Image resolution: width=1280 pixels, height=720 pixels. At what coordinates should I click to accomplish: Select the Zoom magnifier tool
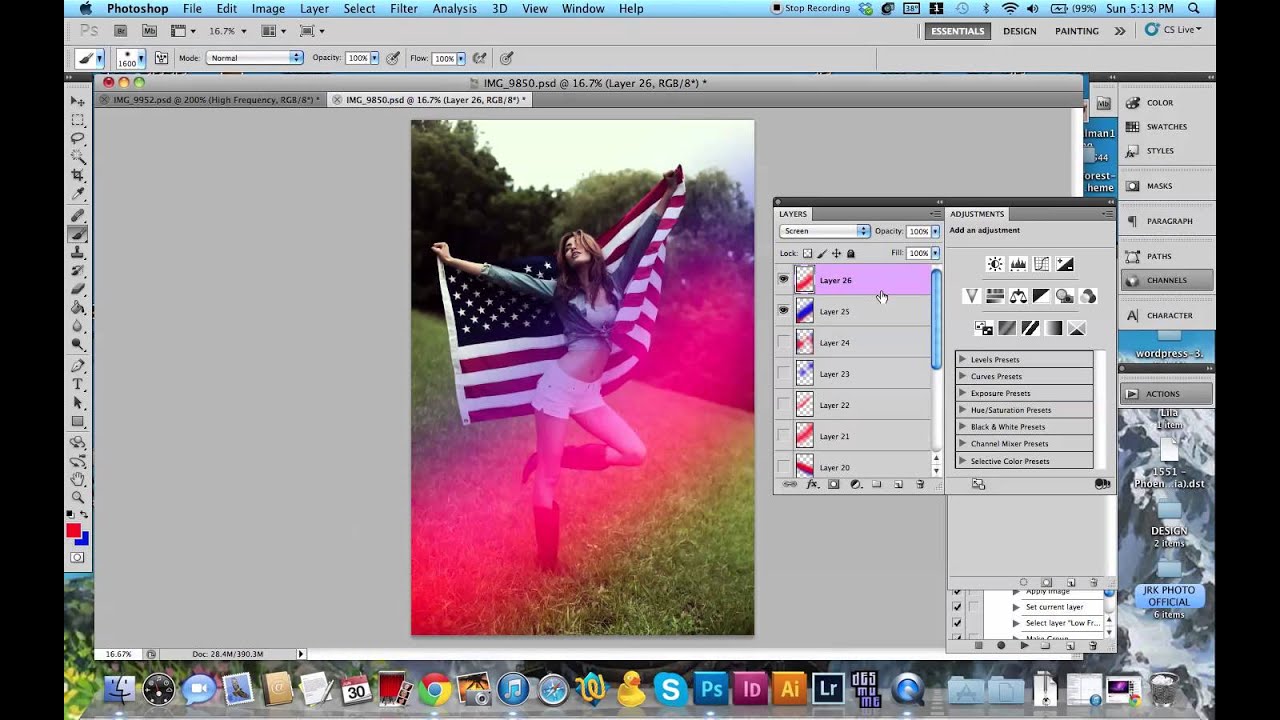(x=78, y=497)
